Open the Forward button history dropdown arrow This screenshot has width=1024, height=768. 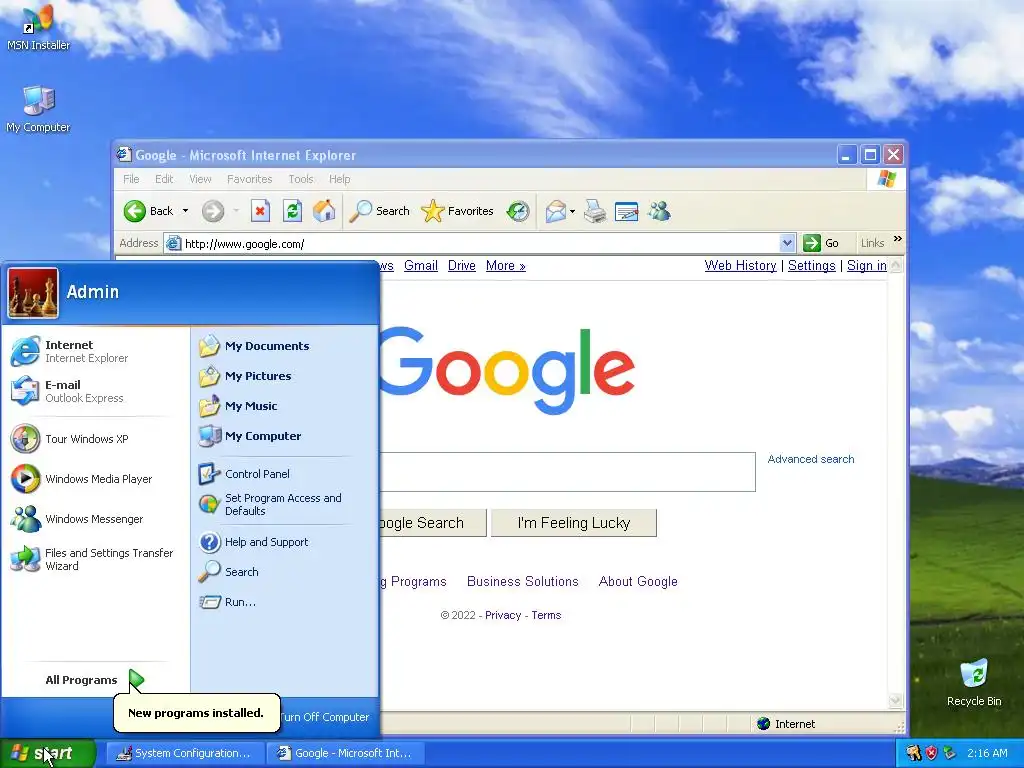pos(236,211)
